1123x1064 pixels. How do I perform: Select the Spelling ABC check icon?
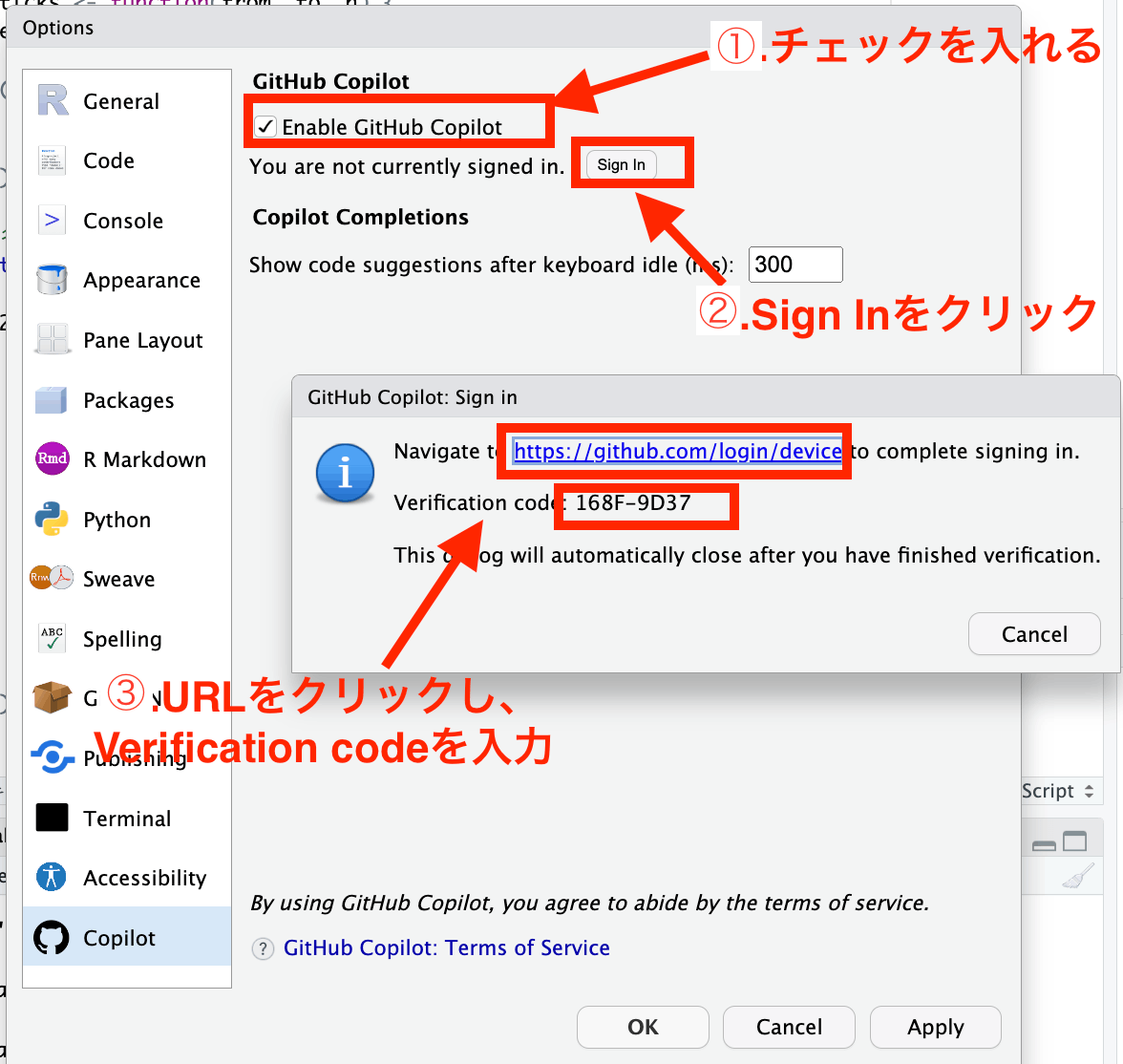click(52, 638)
